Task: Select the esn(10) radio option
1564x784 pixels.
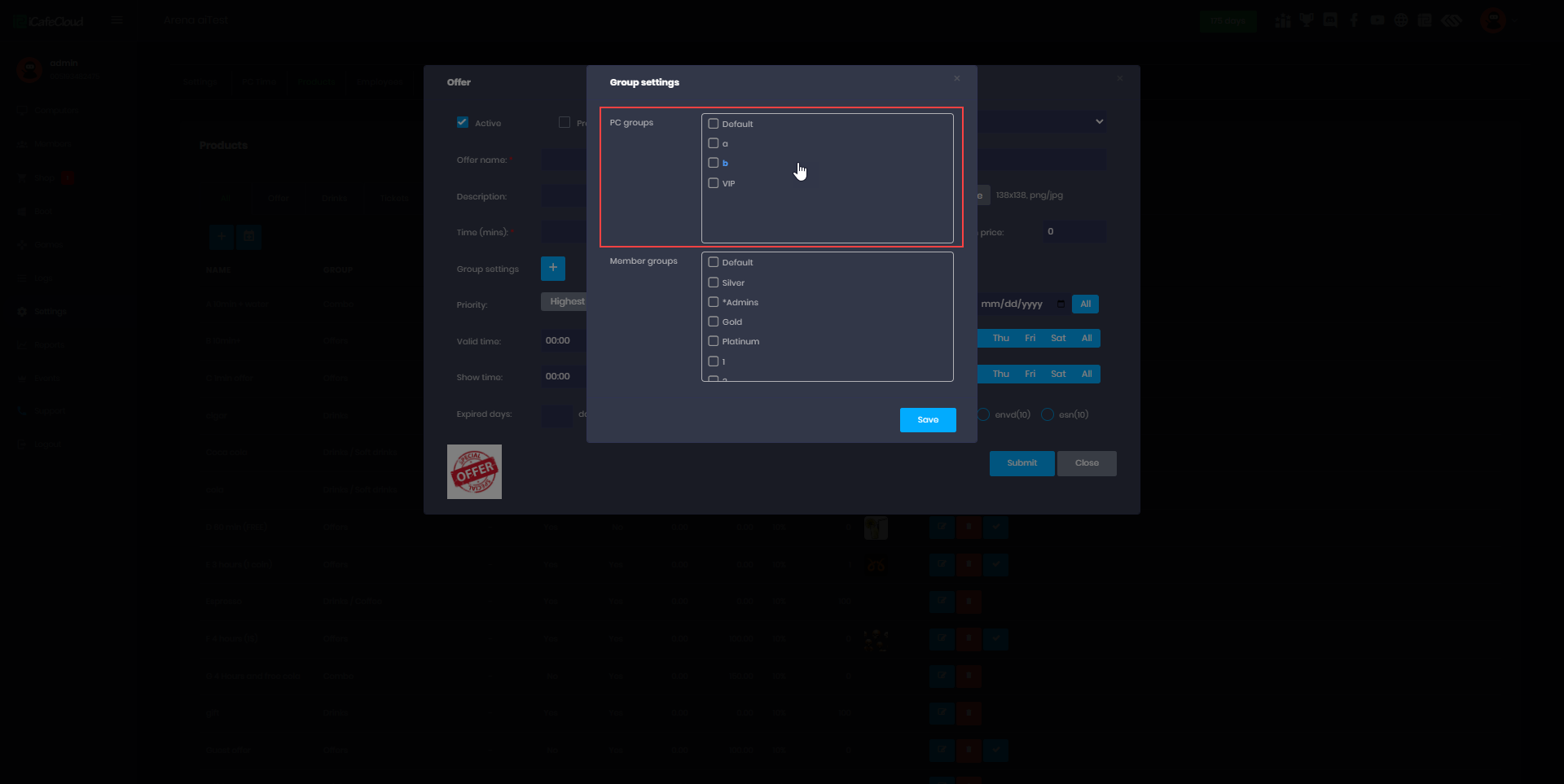Action: tap(1048, 414)
